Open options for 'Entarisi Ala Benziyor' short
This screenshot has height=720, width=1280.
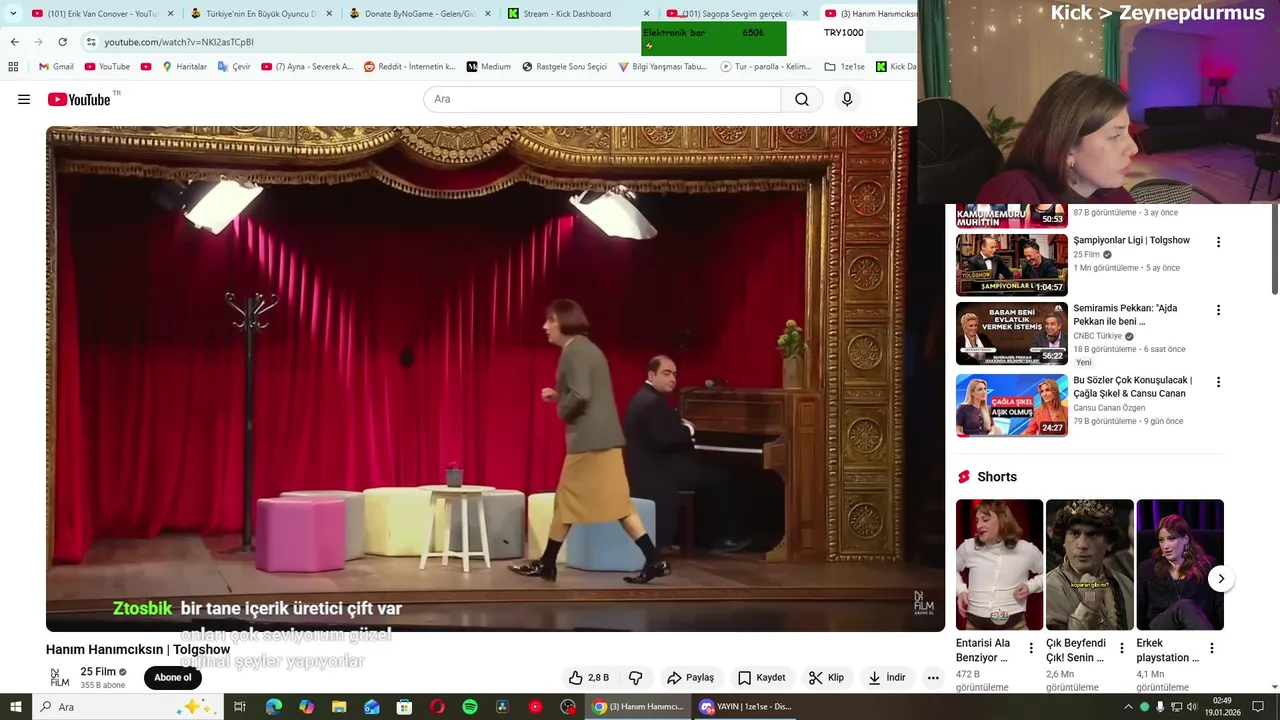(1031, 648)
